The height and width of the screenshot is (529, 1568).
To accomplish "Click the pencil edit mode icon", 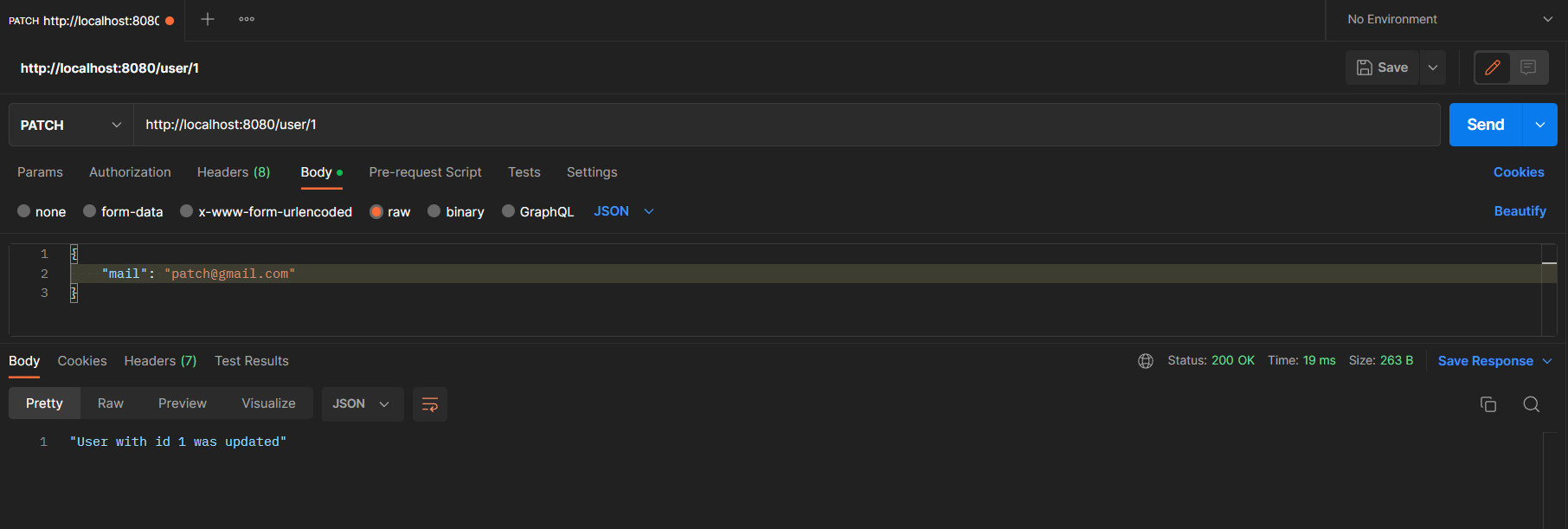I will (1493, 68).
